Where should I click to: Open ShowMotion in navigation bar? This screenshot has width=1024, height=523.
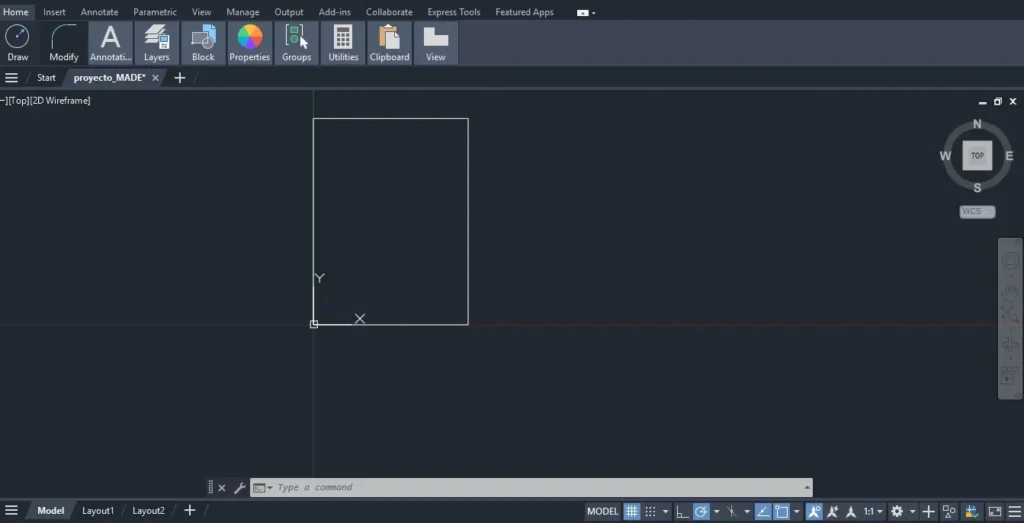tap(1010, 377)
